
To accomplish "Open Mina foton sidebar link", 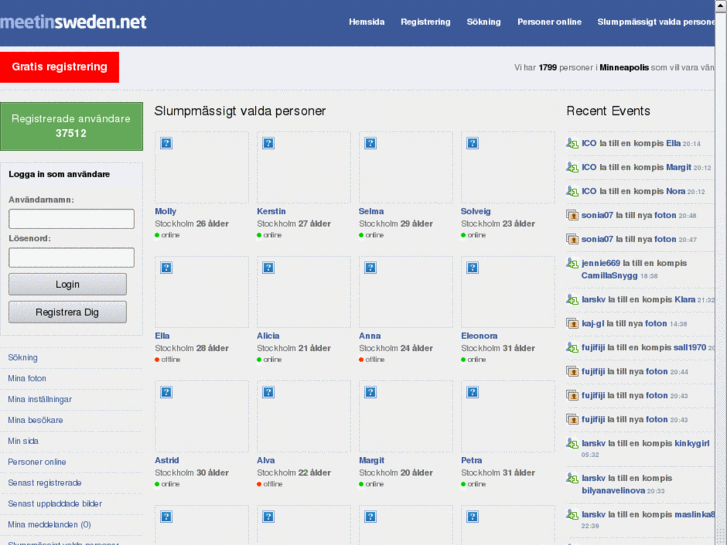I will 27,378.
